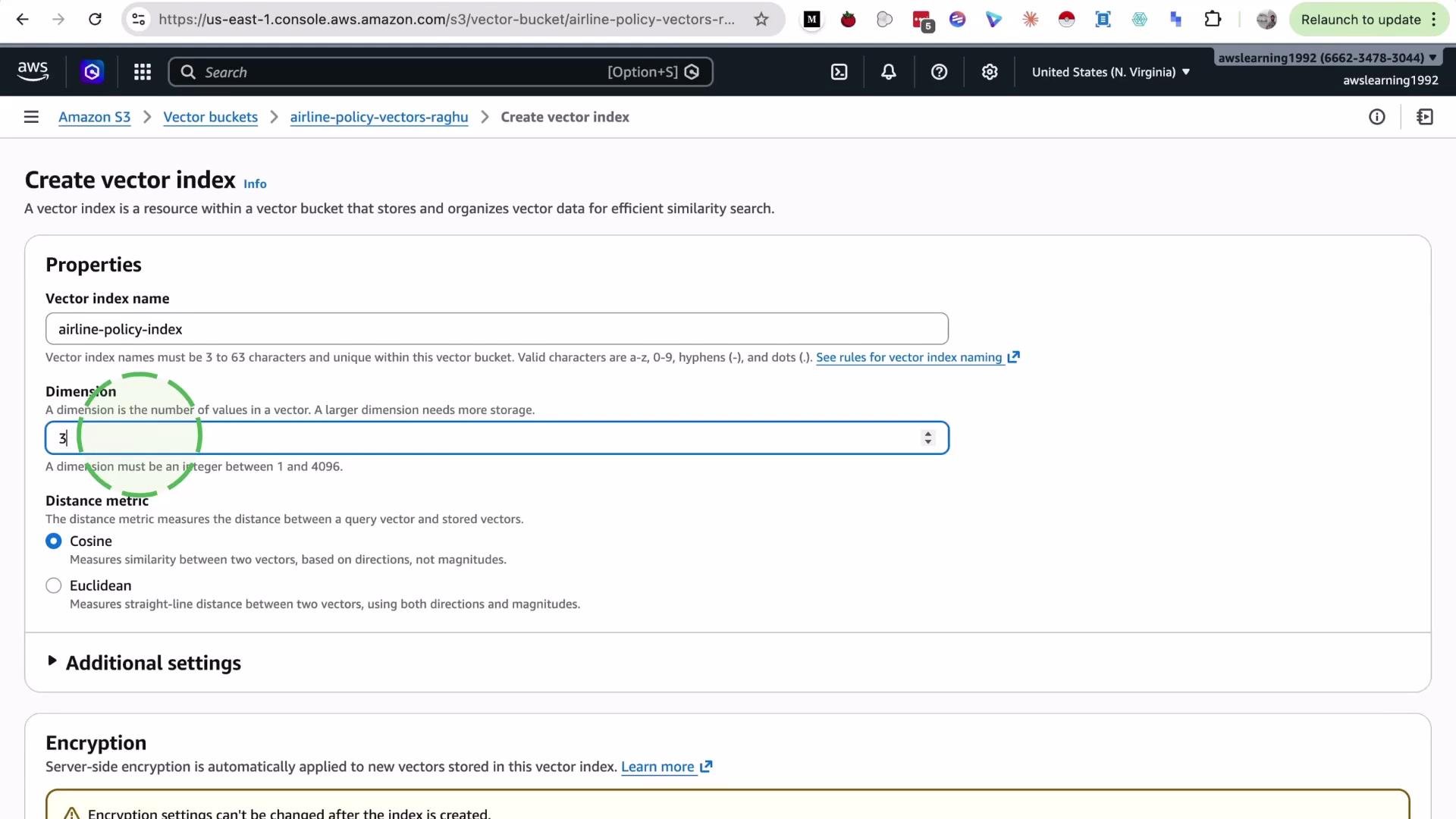The height and width of the screenshot is (819, 1456).
Task: Click Relaunch to update button
Action: tap(1360, 20)
